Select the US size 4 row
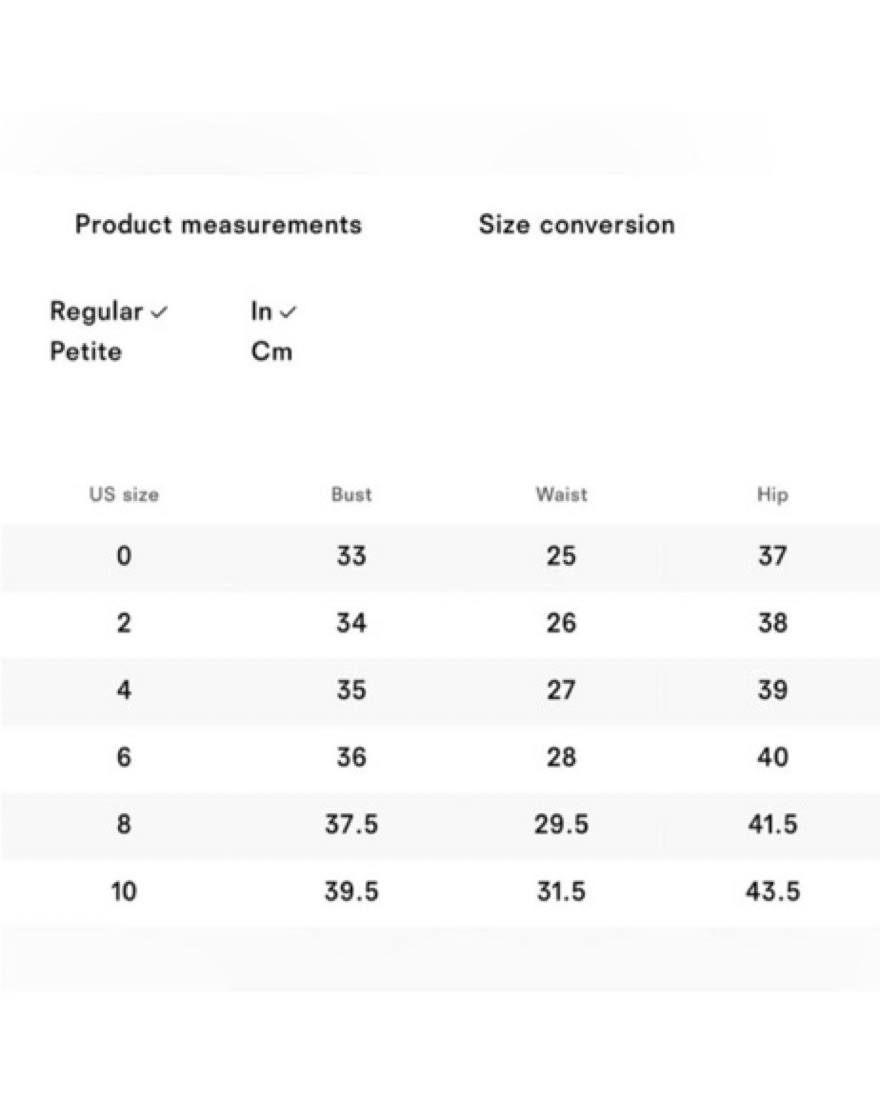 coord(440,690)
